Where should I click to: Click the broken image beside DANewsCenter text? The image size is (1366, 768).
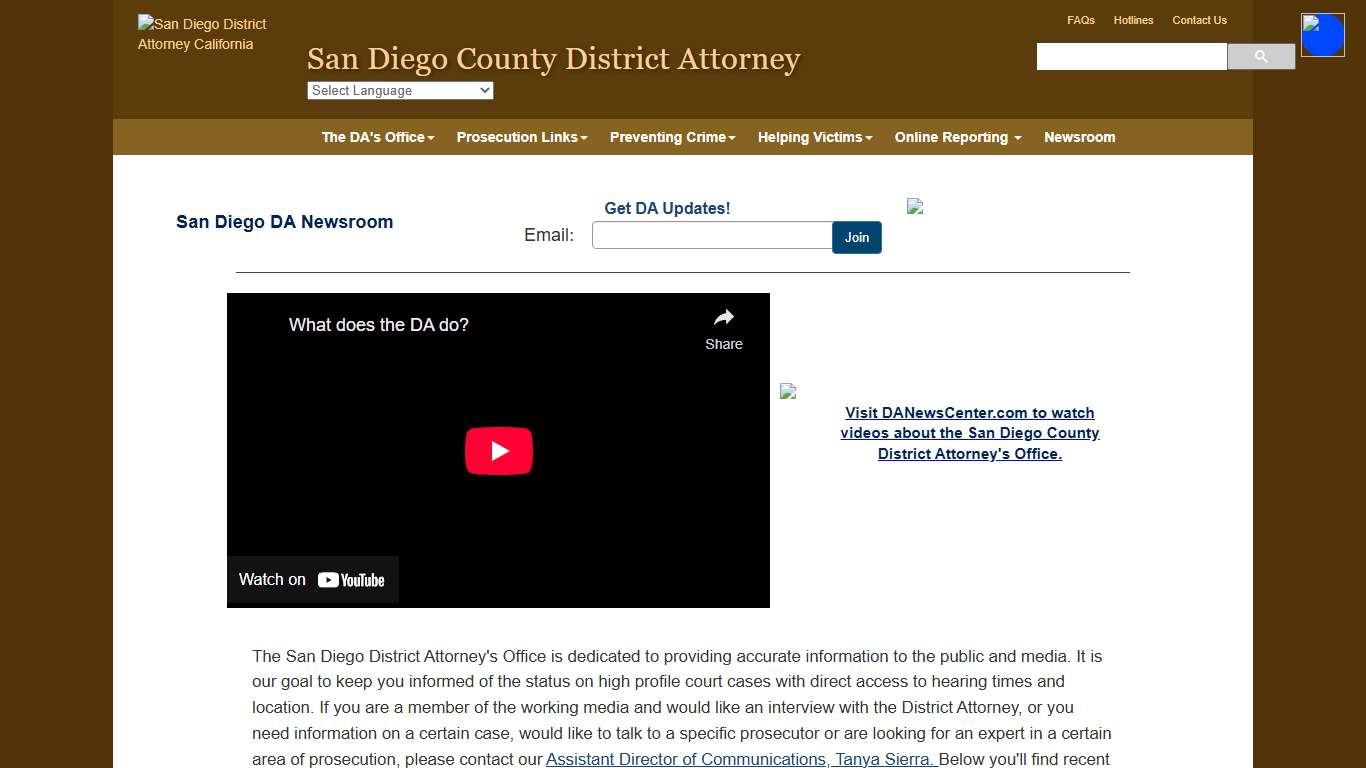tap(787, 391)
